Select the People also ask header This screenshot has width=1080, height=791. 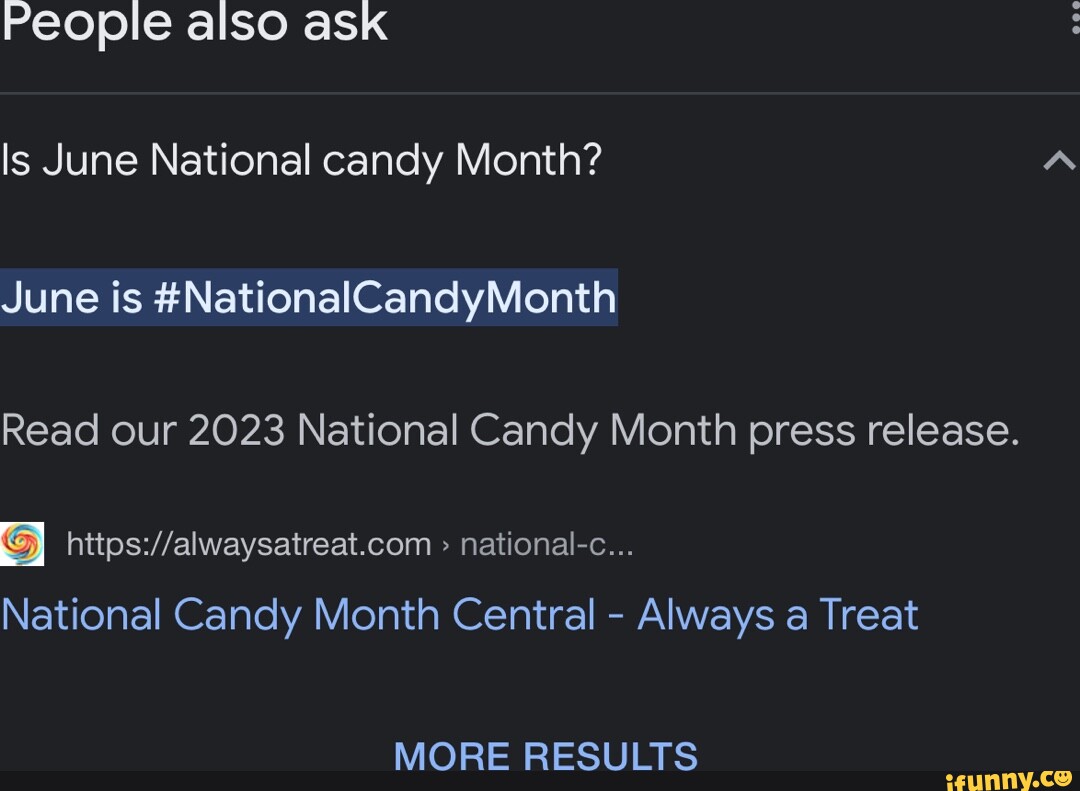click(194, 22)
